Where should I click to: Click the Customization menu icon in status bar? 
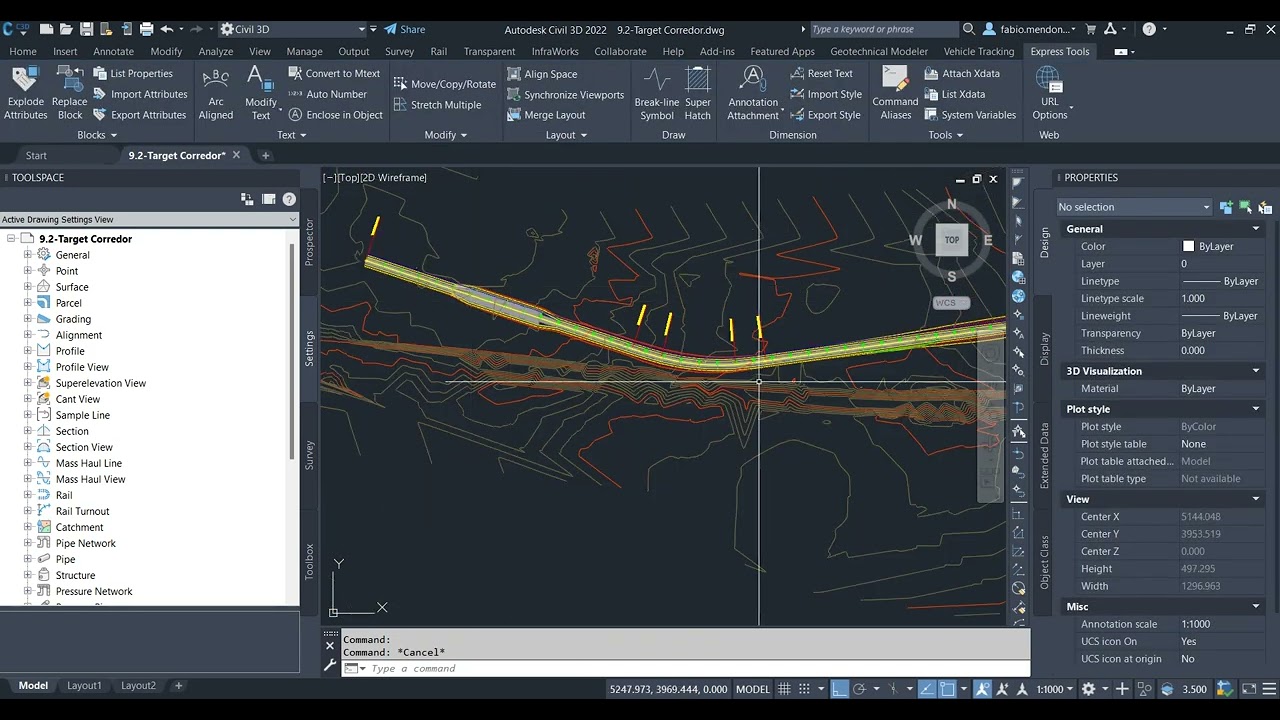click(1267, 689)
